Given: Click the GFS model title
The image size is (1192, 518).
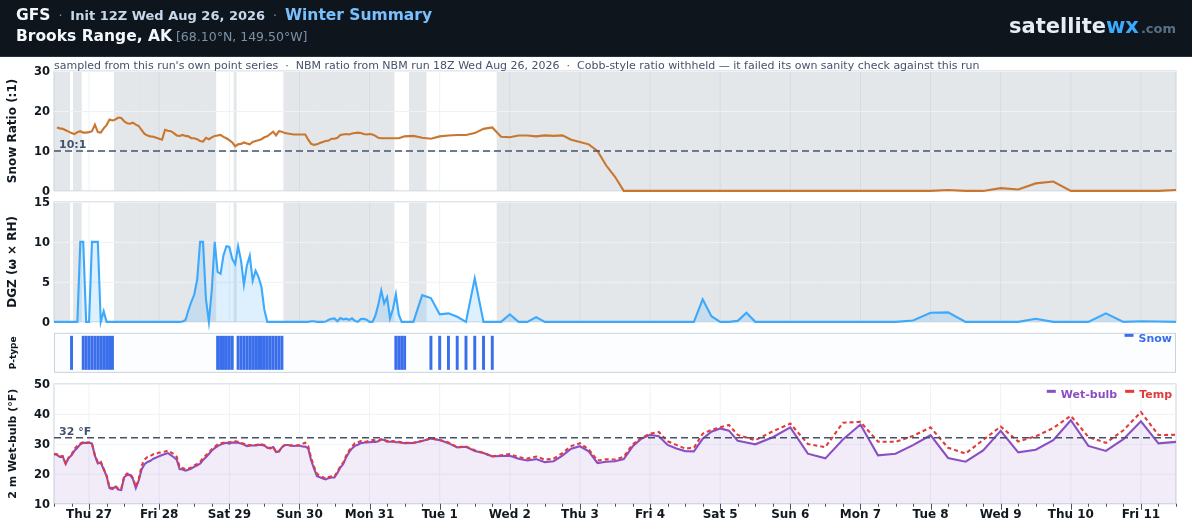Looking at the screenshot, I should (33, 15).
